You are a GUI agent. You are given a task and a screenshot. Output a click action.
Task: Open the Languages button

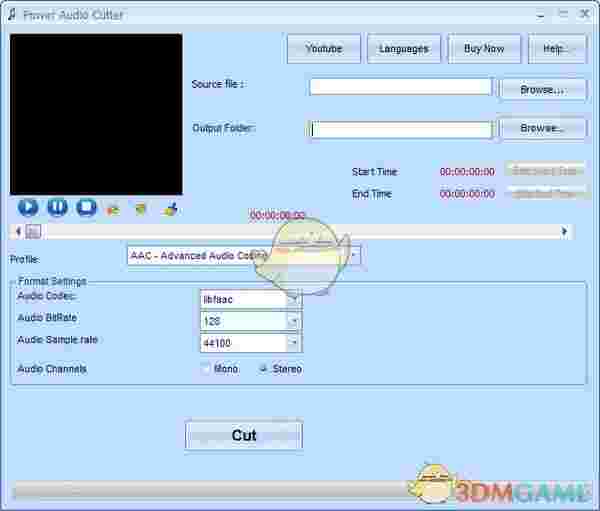404,49
